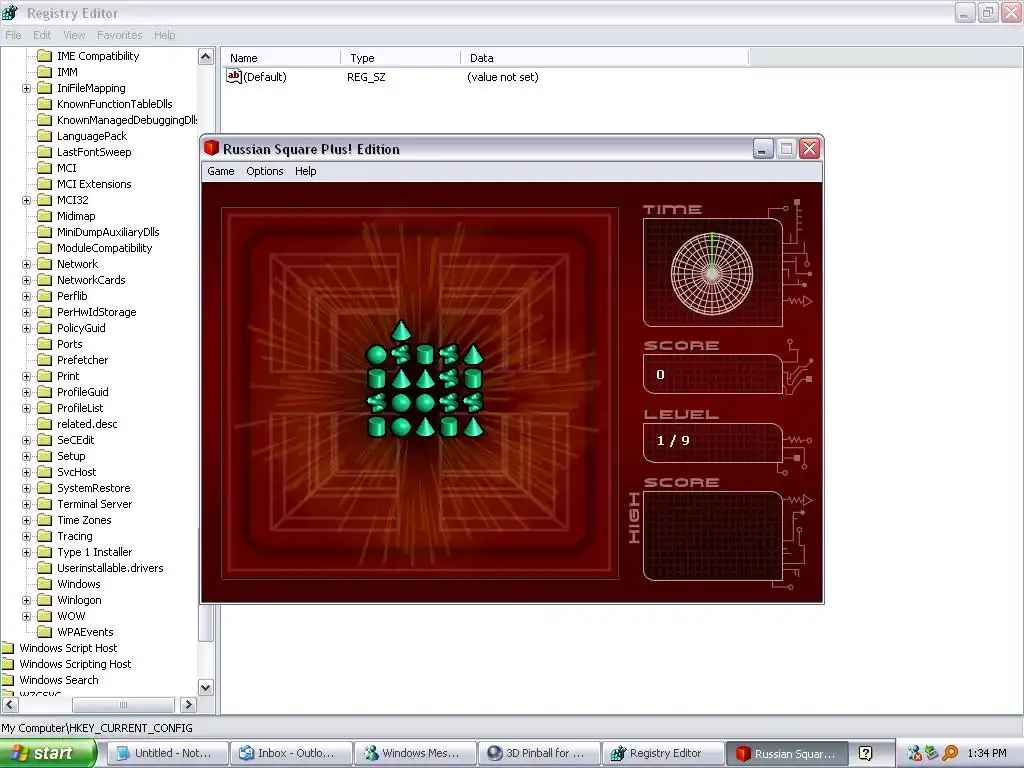Image resolution: width=1024 pixels, height=768 pixels.
Task: Click the cone in the bottom row's middle
Action: [425, 427]
